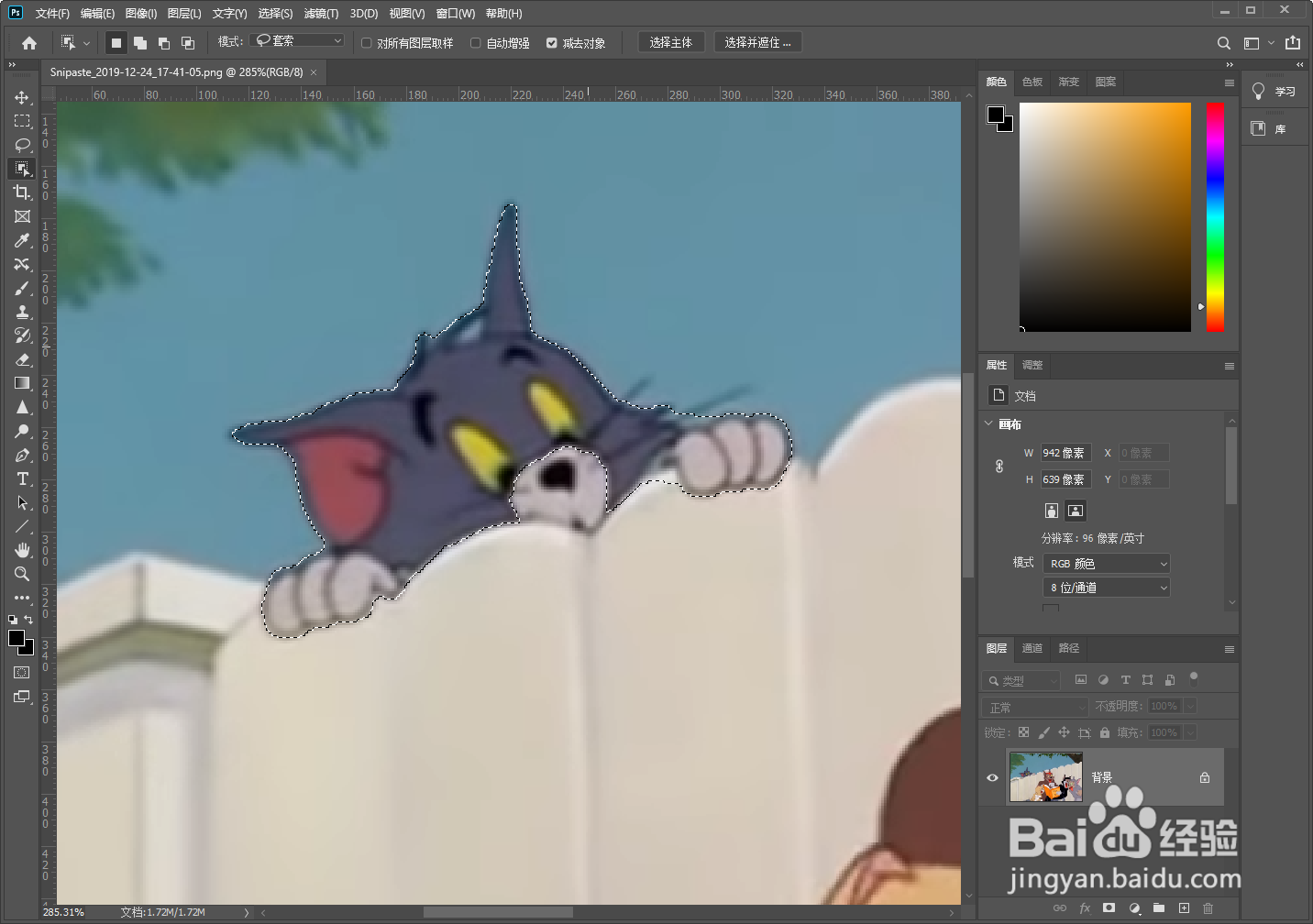
Task: Click the canvas width W field
Action: 1065,453
